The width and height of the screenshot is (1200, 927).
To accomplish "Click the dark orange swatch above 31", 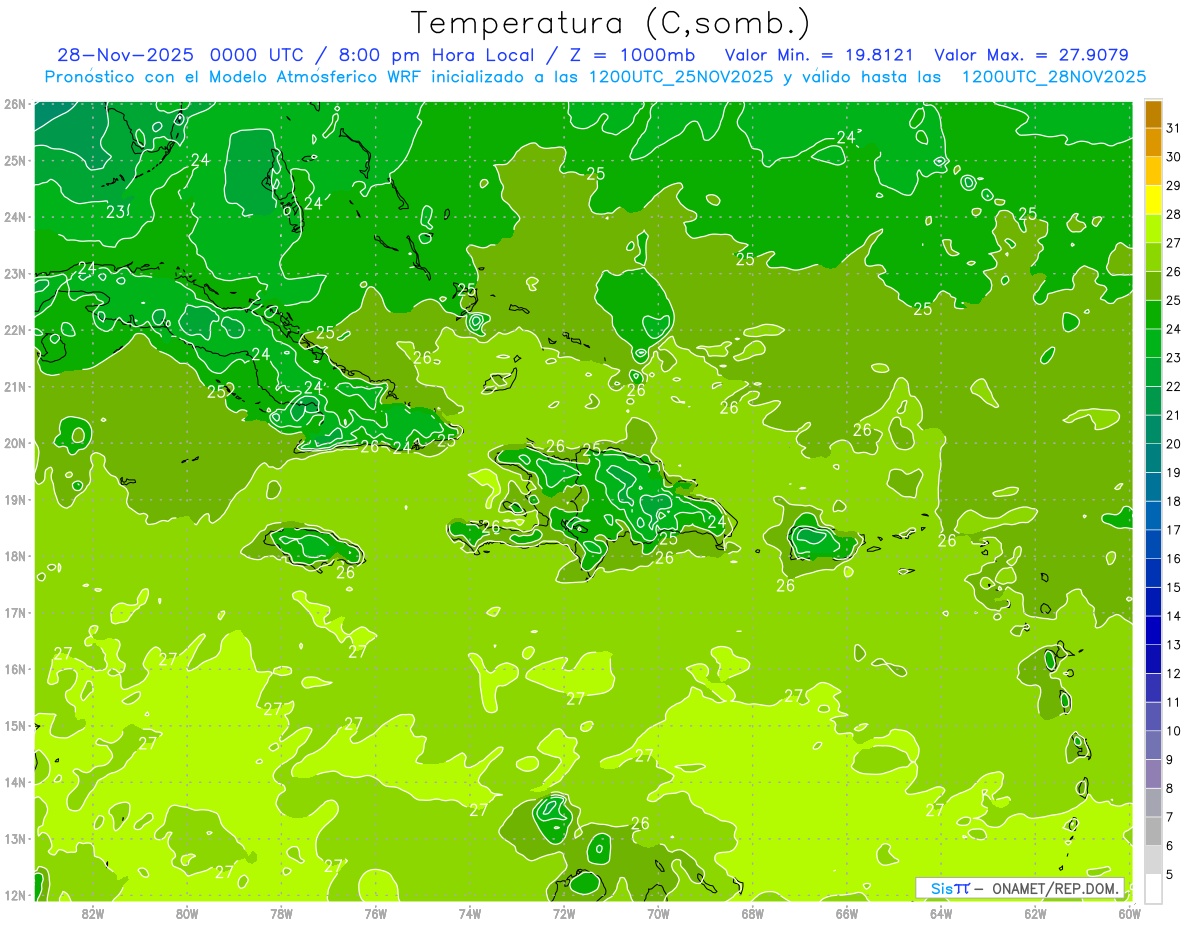I will 1154,114.
